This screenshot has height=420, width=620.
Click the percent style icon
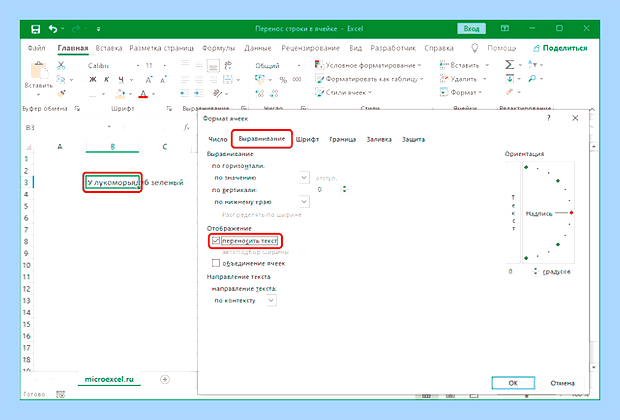tap(283, 79)
